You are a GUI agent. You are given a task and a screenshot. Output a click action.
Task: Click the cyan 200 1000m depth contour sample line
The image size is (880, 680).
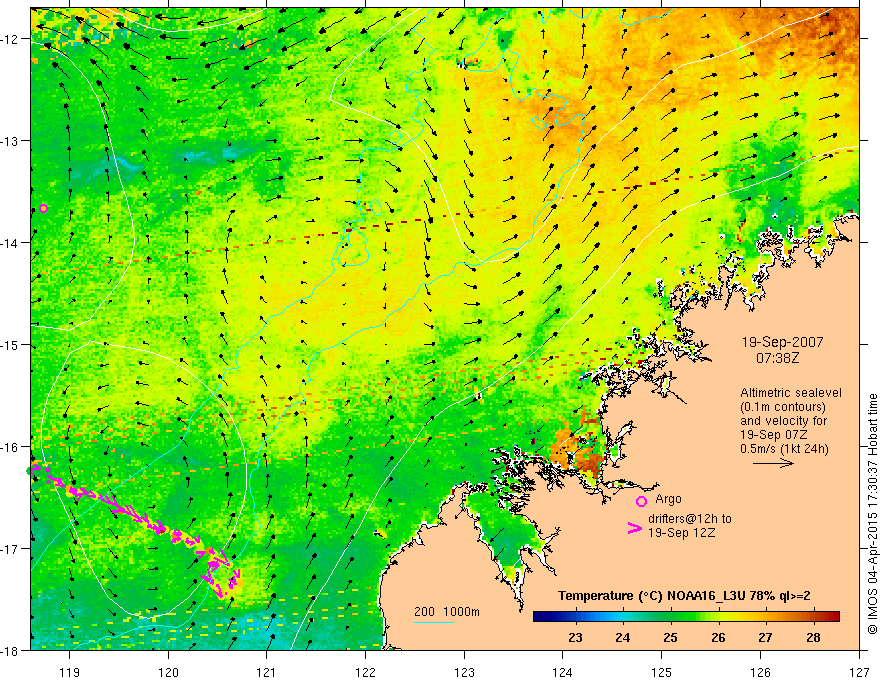pos(434,622)
